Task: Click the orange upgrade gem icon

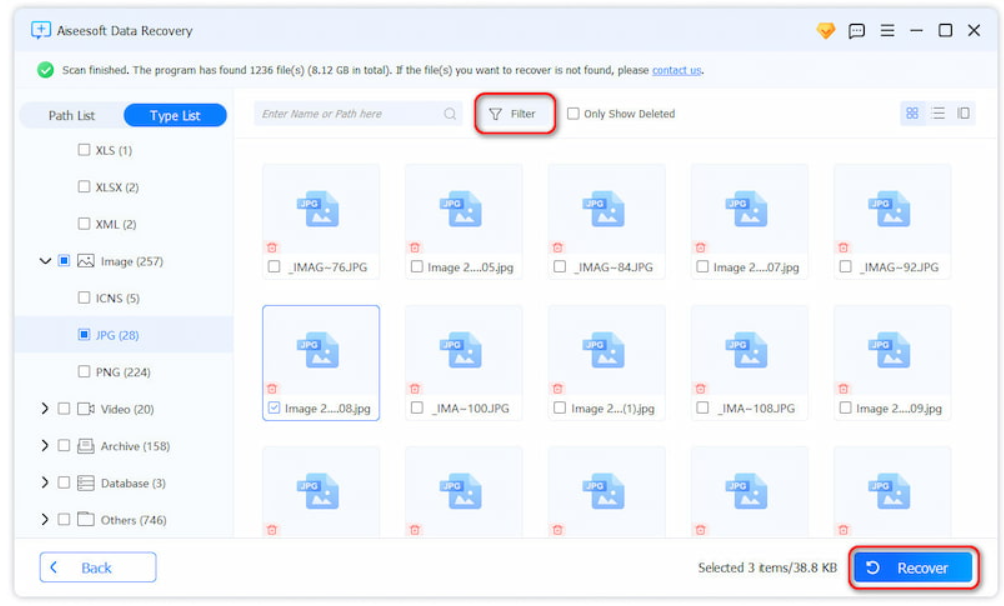Action: pos(824,30)
